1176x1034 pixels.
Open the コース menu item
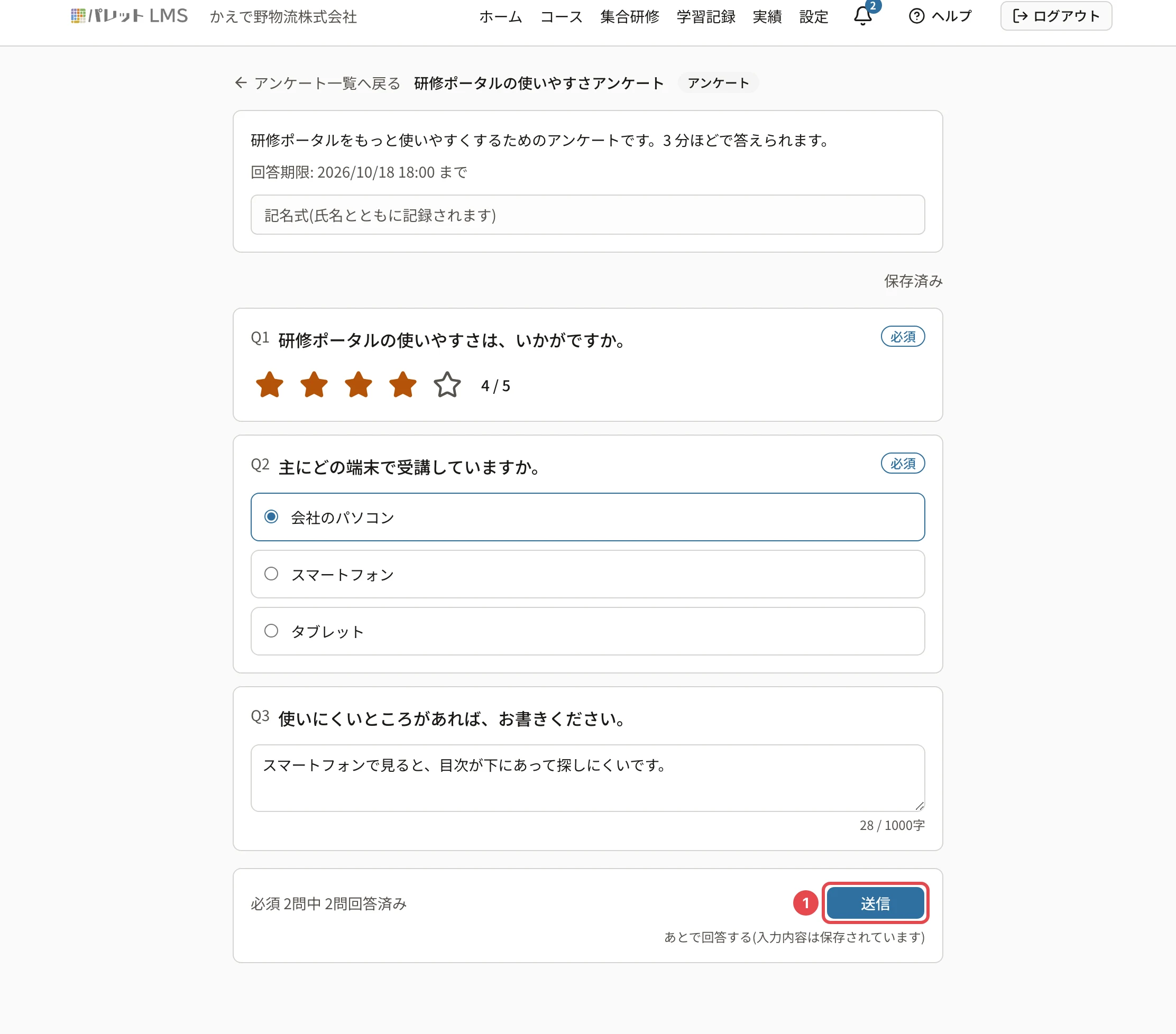pyautogui.click(x=561, y=17)
